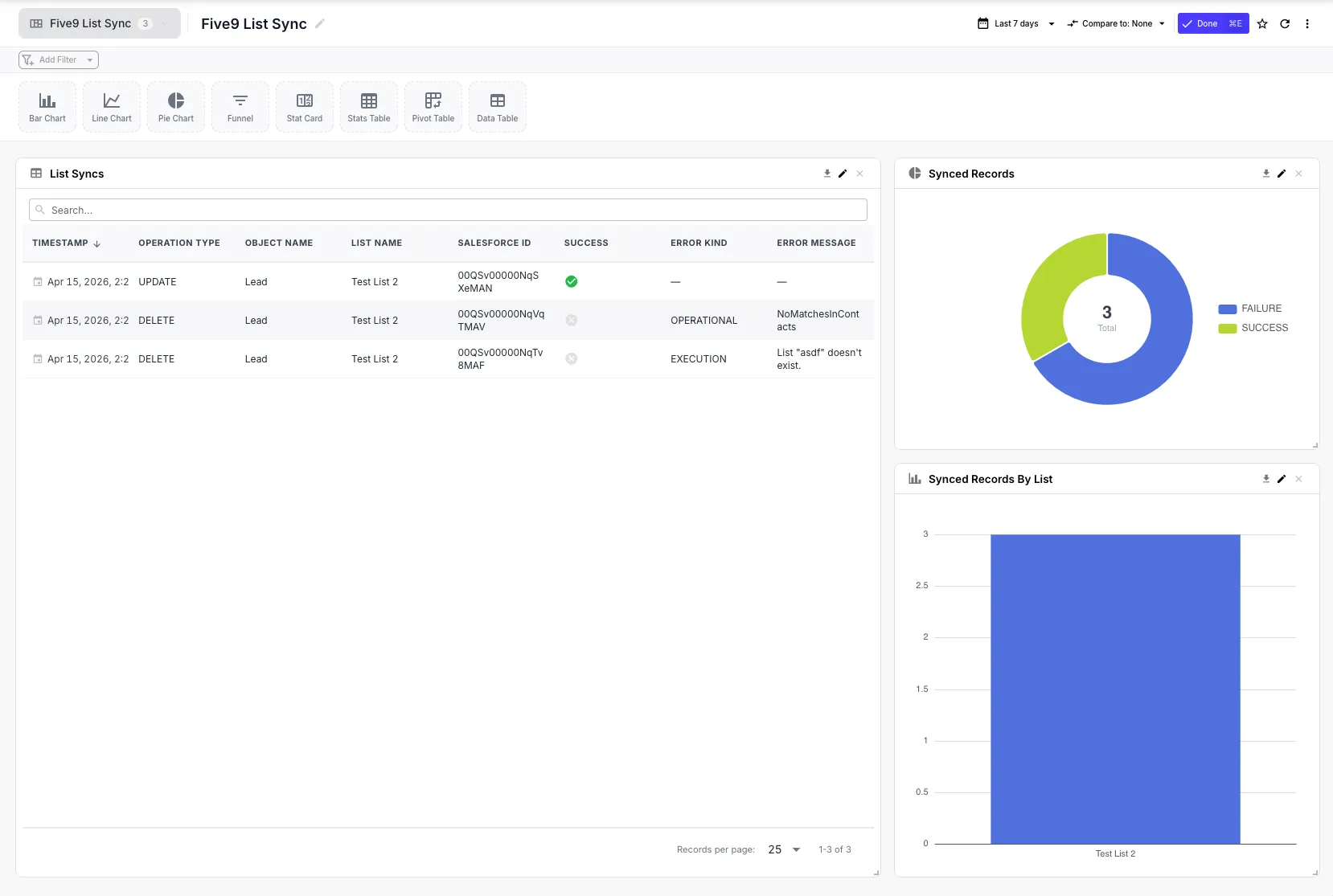Click the SALESFORCE ID column header
The width and height of the screenshot is (1333, 896).
(x=494, y=243)
